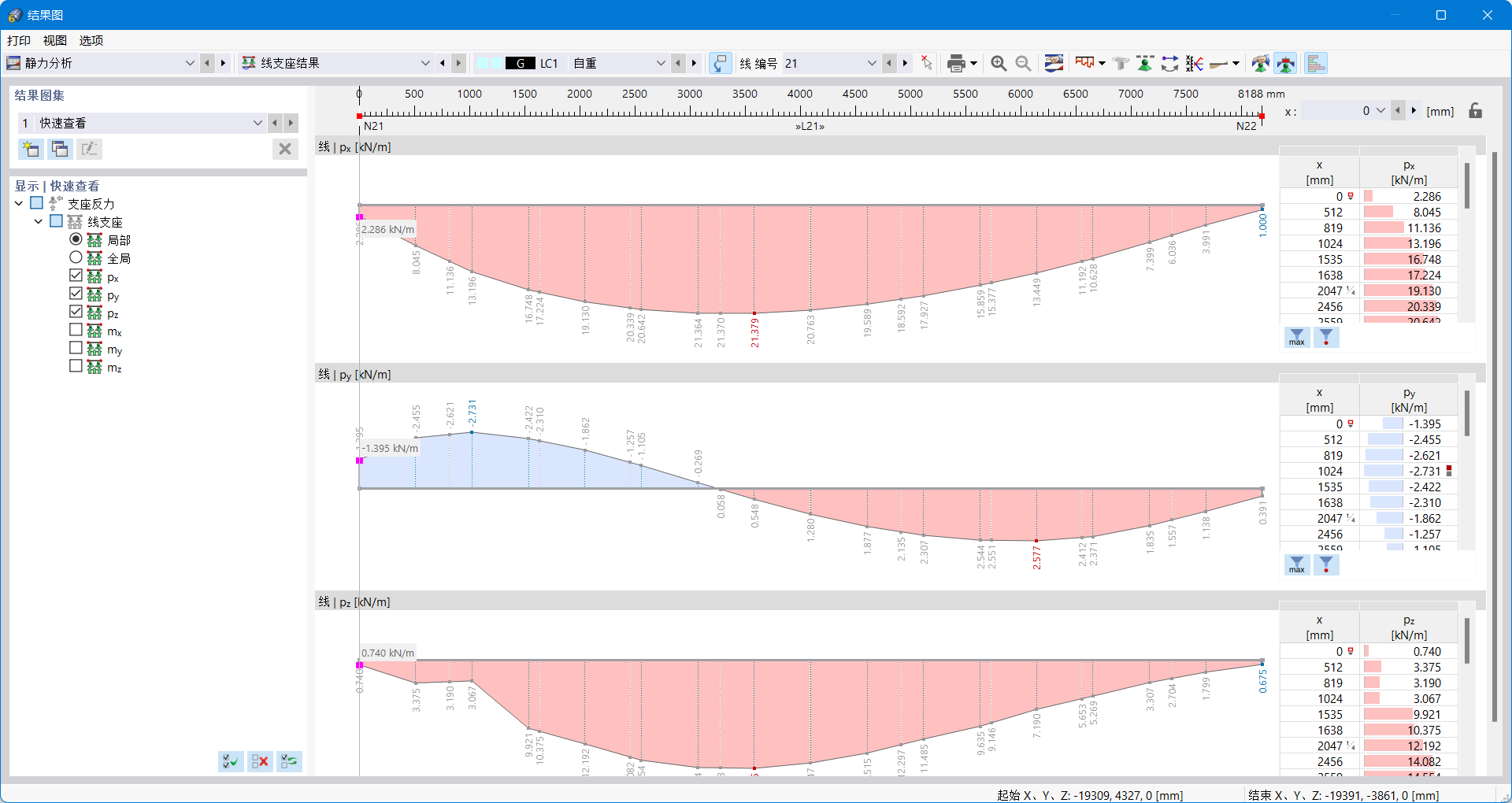
Task: Collapse the 支座反力 tree node
Action: pyautogui.click(x=19, y=203)
